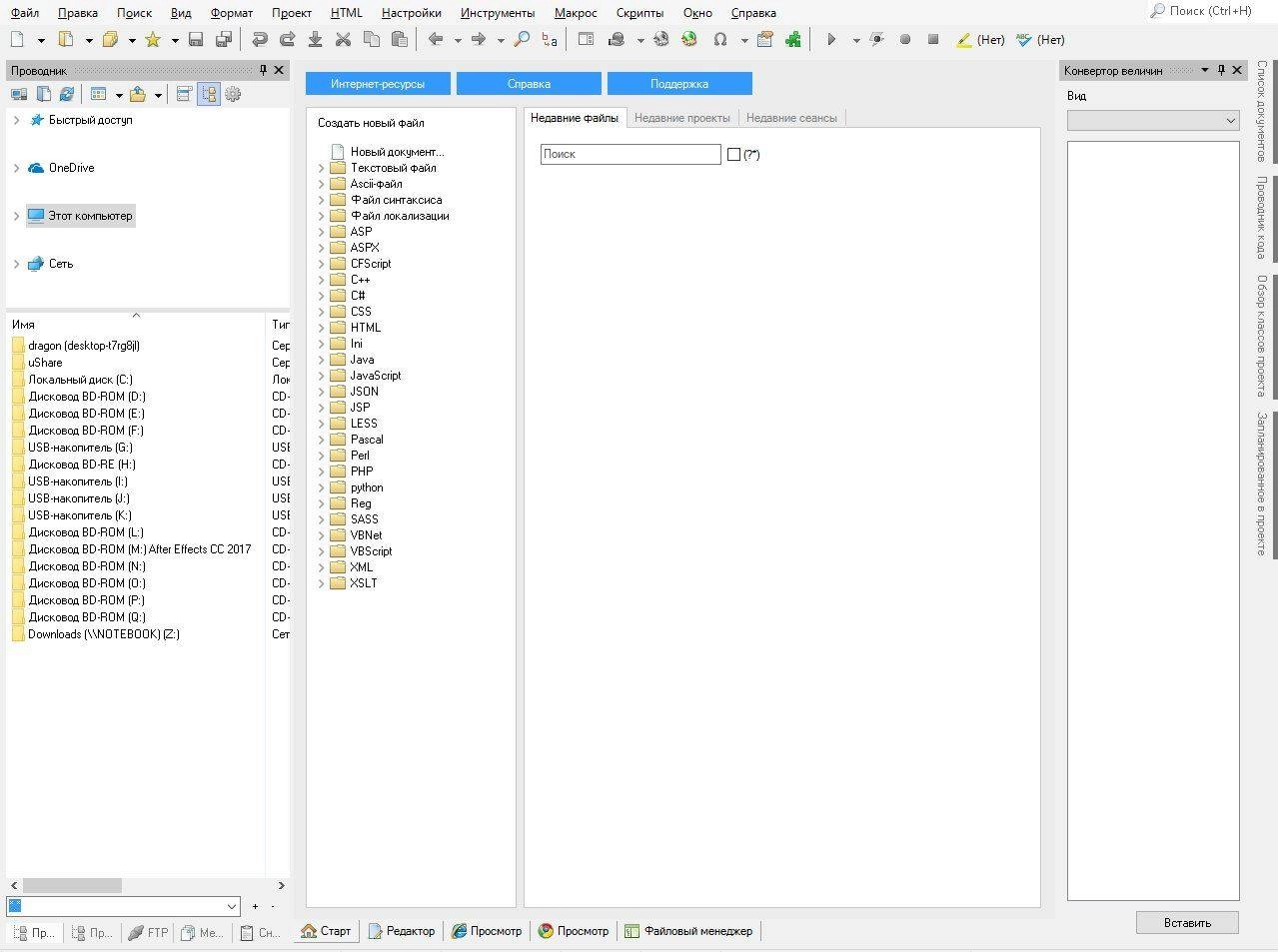Image resolution: width=1278 pixels, height=952 pixels.
Task: Click the blue Справка button
Action: [x=529, y=84]
